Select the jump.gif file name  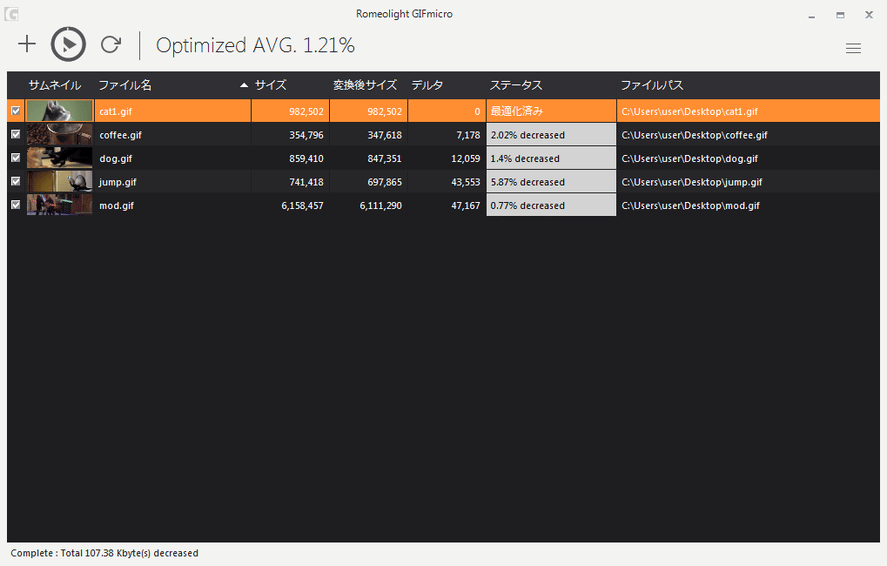(118, 182)
